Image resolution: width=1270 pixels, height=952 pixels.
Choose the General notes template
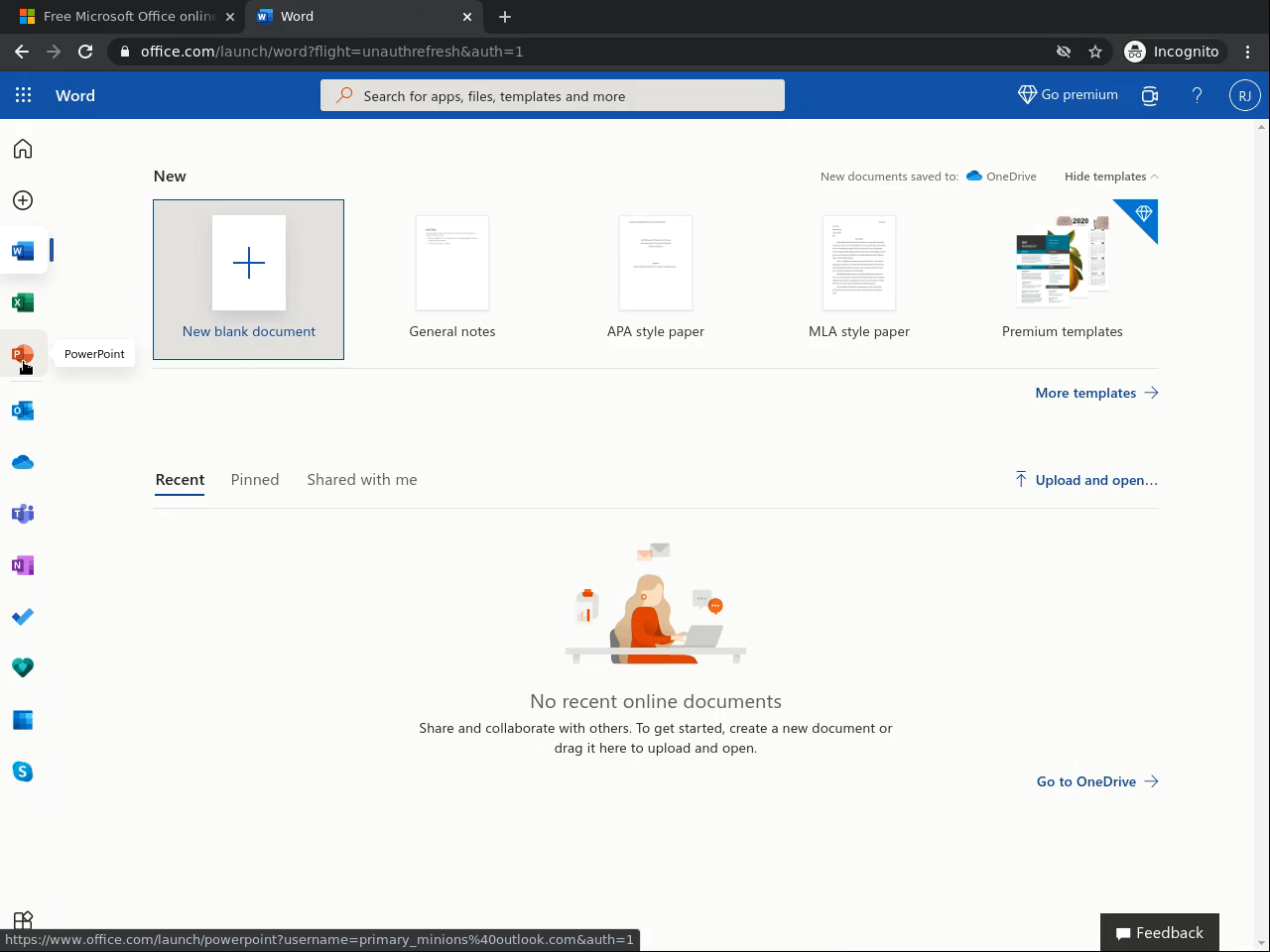pyautogui.click(x=452, y=280)
